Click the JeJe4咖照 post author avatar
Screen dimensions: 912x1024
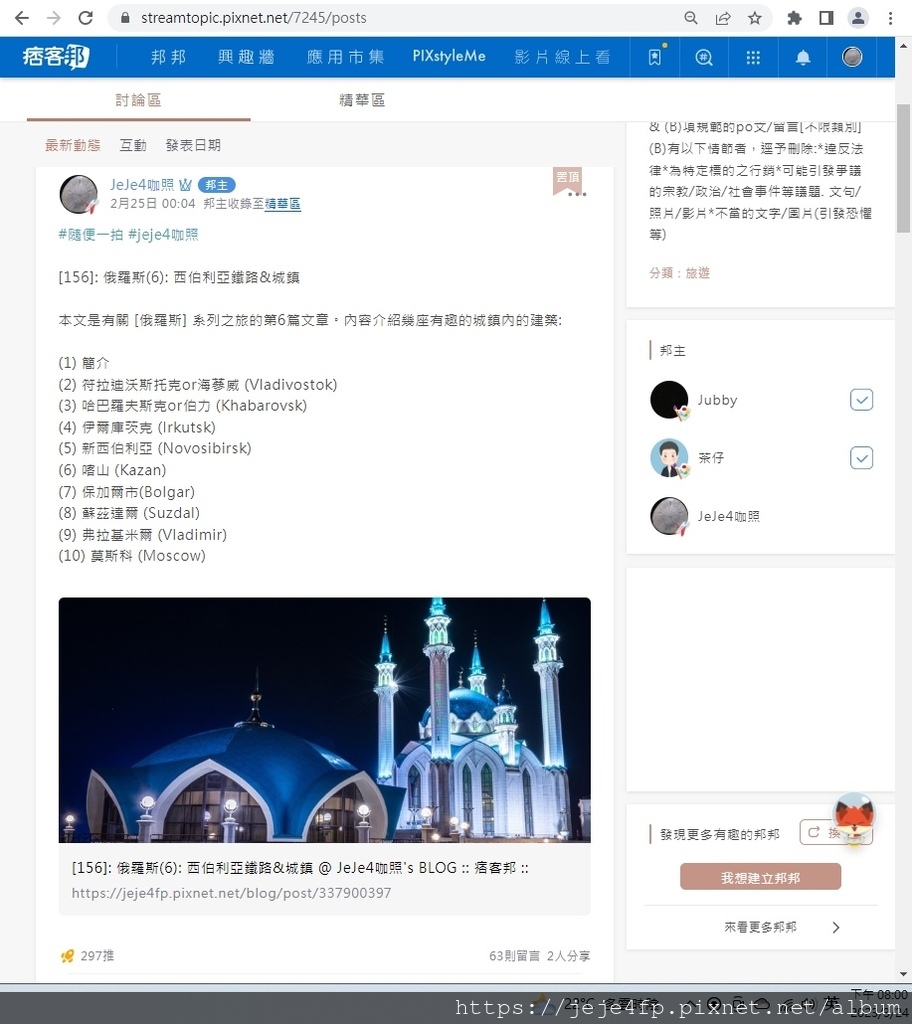click(79, 194)
